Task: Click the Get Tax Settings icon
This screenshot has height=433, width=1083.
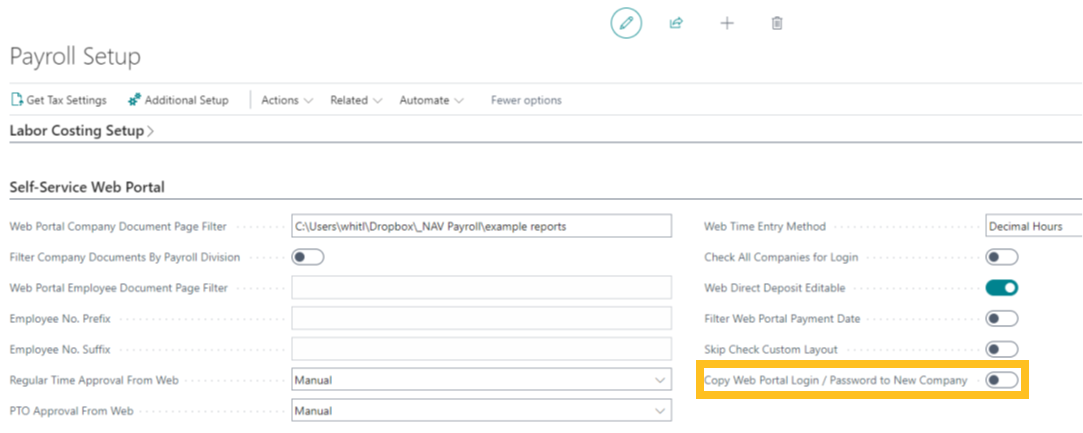Action: tap(16, 100)
